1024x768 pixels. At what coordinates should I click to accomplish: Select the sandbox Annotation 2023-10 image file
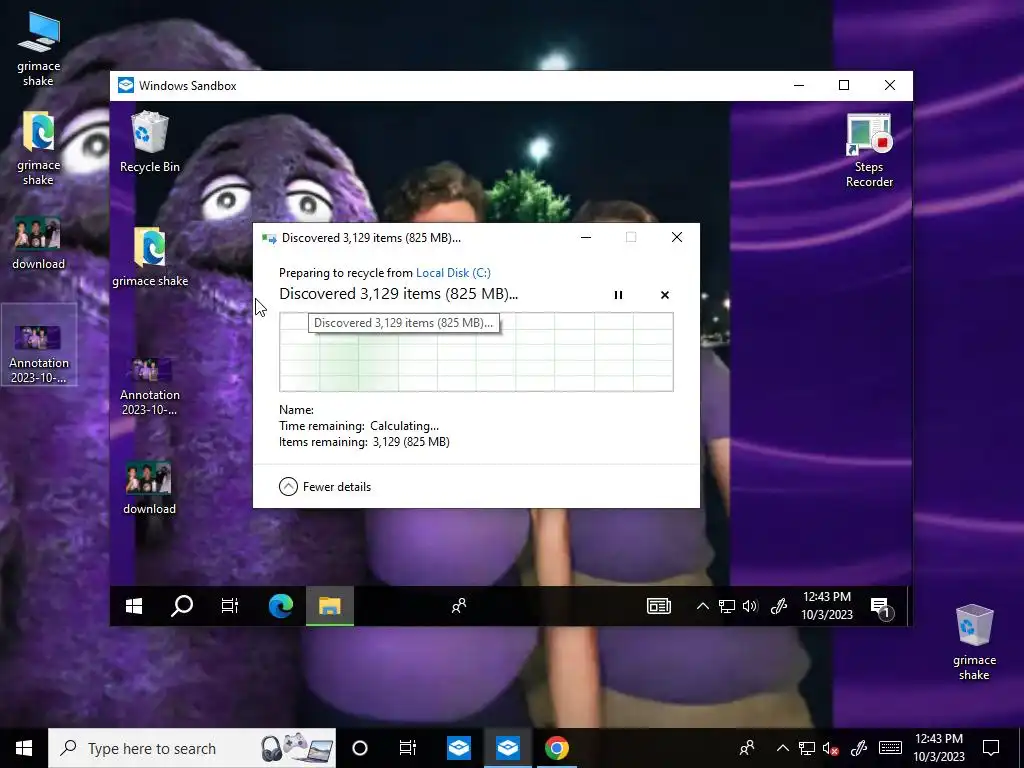pyautogui.click(x=150, y=386)
